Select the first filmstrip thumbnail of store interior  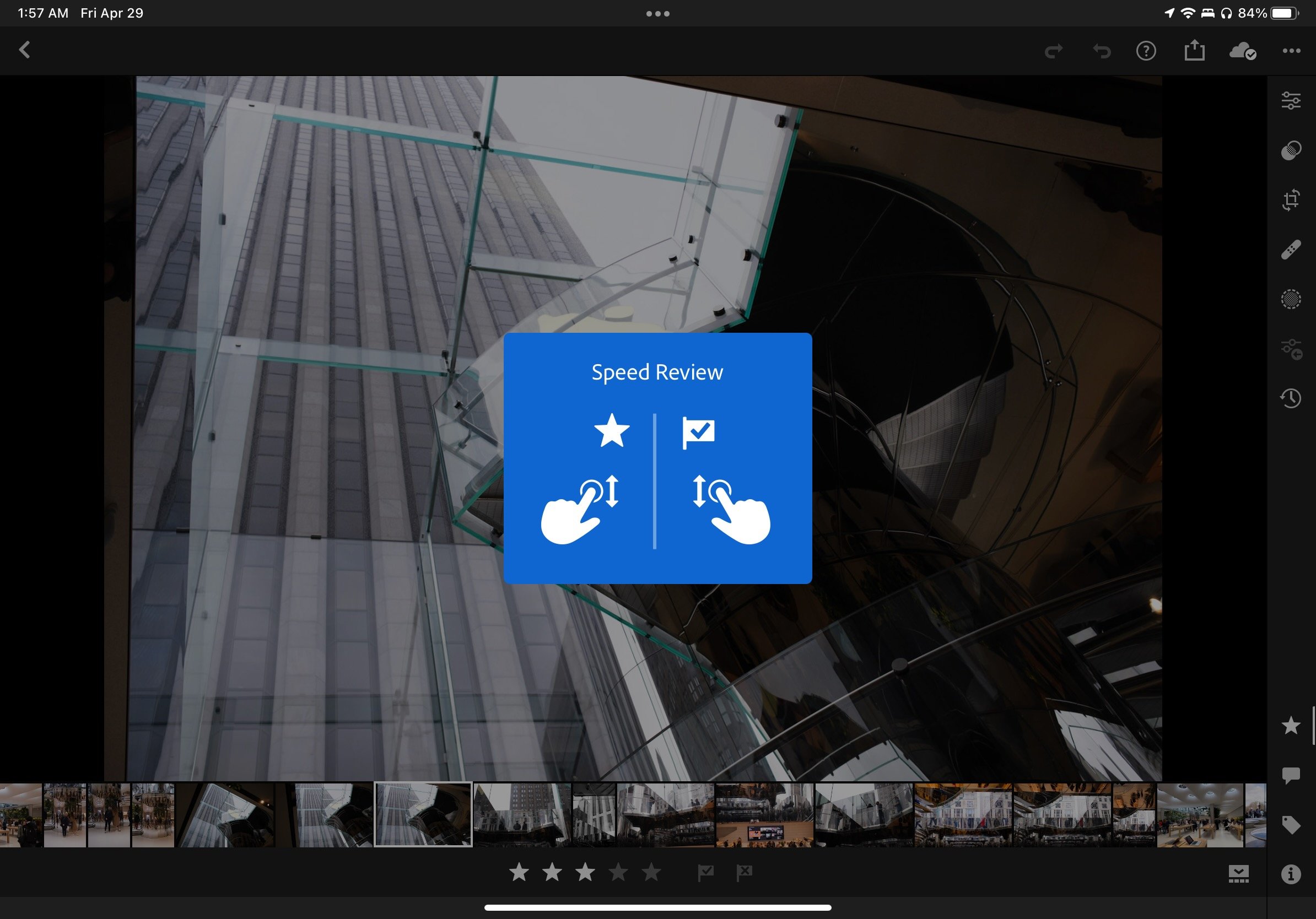pos(20,815)
